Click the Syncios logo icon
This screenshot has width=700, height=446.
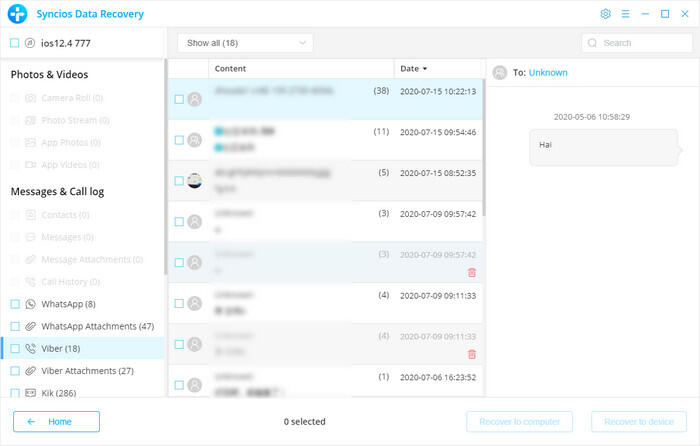[16, 14]
